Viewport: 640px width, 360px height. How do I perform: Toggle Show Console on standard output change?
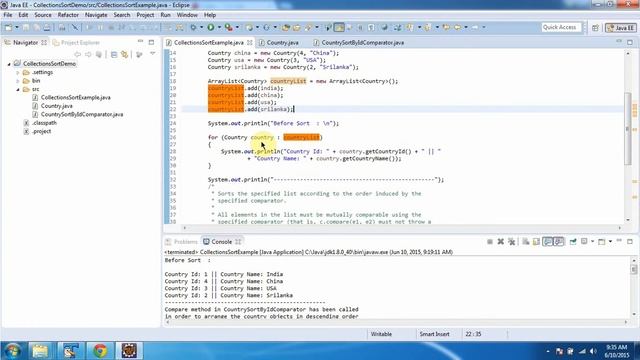pyautogui.click(x=548, y=242)
